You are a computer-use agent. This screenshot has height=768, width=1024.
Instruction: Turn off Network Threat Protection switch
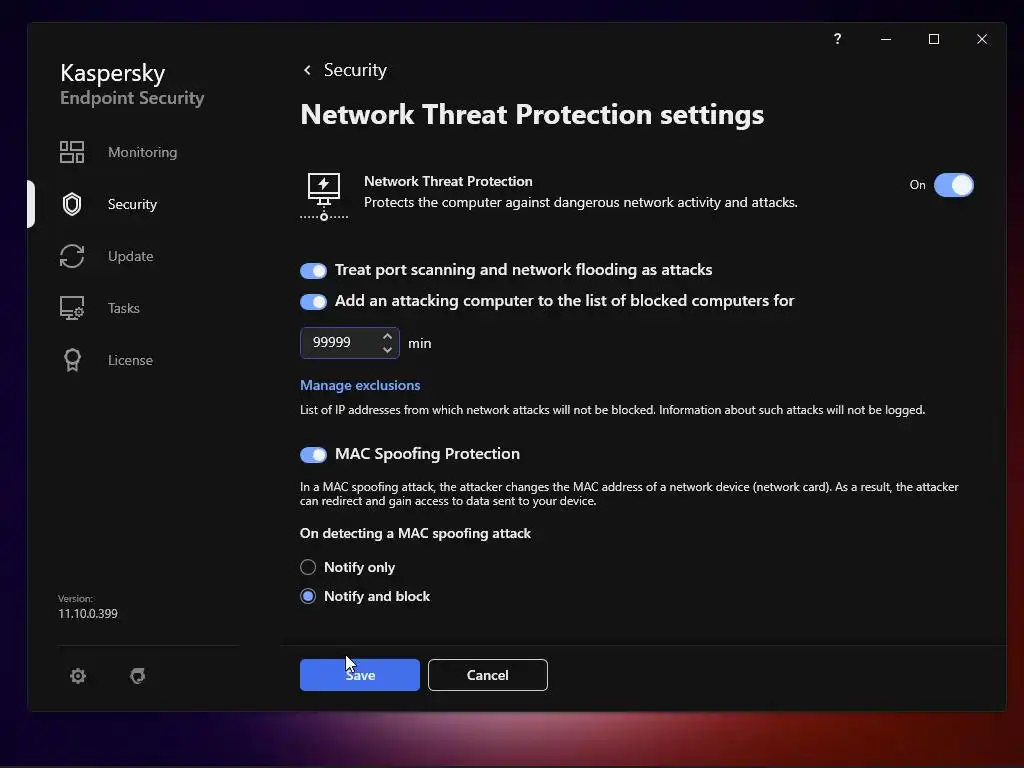point(953,185)
